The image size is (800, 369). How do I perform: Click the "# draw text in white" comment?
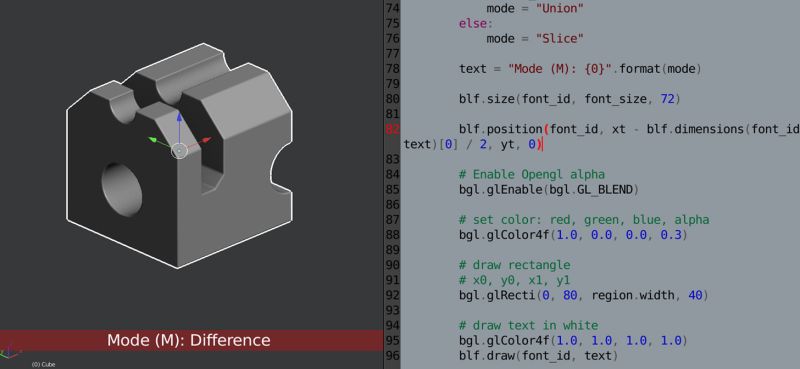click(528, 326)
